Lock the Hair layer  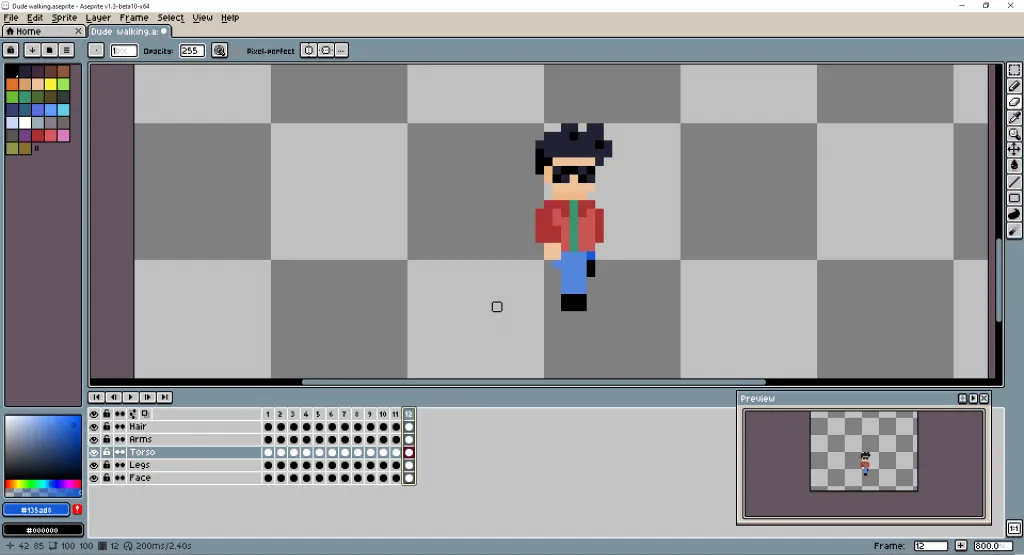(106, 426)
